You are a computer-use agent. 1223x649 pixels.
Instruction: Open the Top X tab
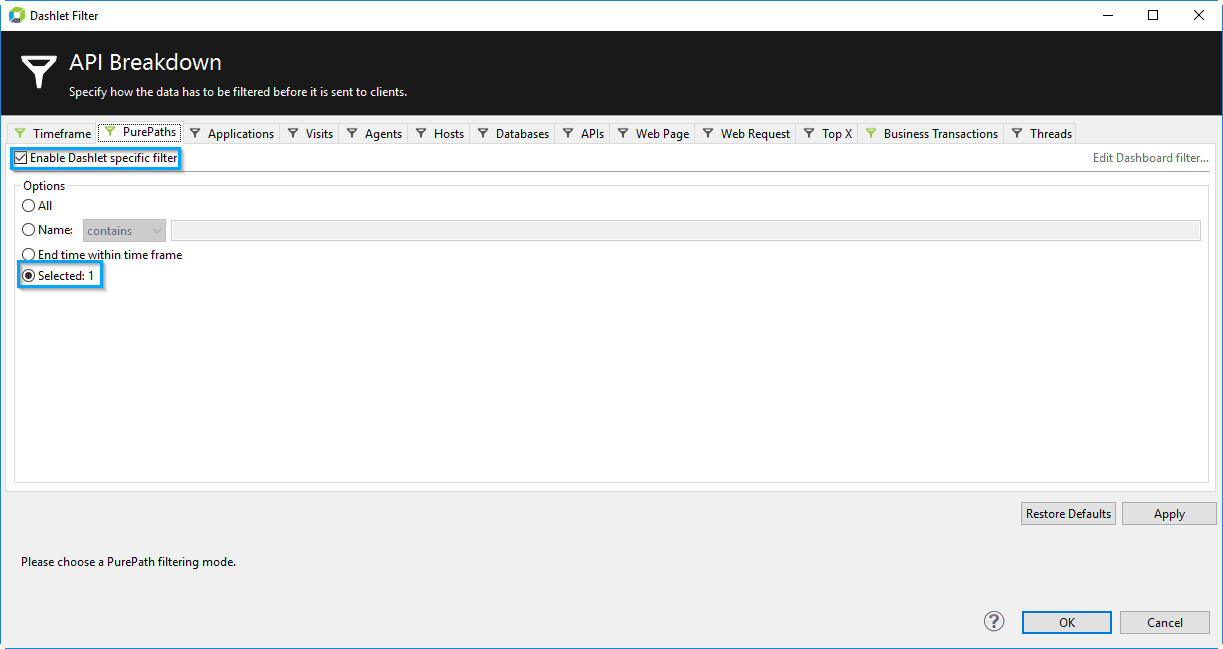[x=827, y=133]
